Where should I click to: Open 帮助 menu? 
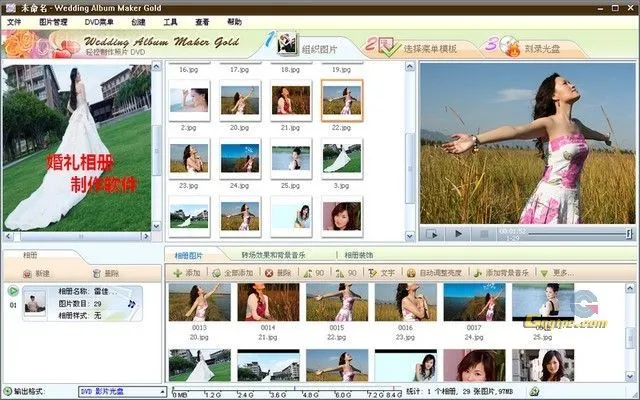coord(234,22)
